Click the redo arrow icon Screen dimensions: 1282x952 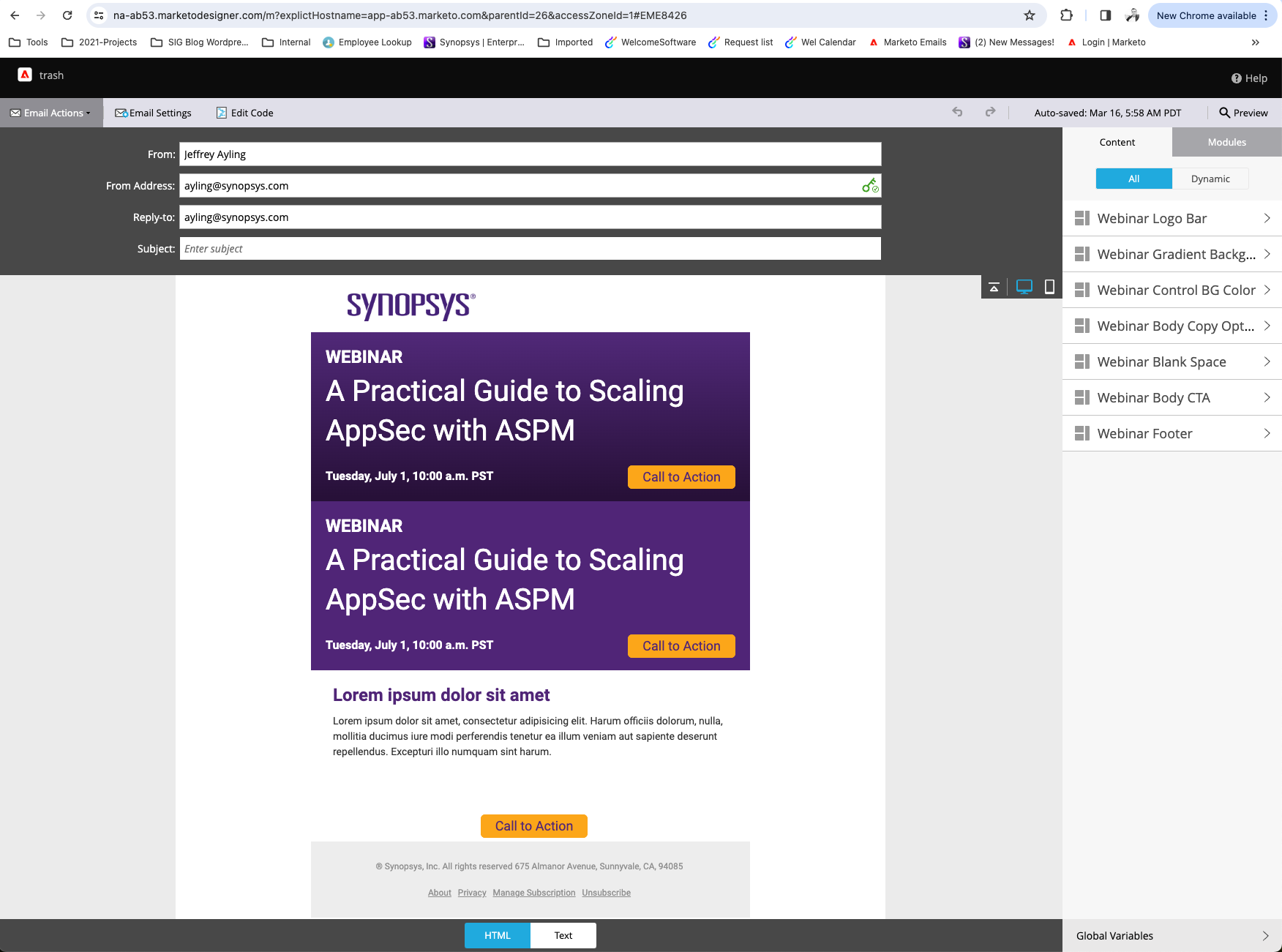coord(990,112)
